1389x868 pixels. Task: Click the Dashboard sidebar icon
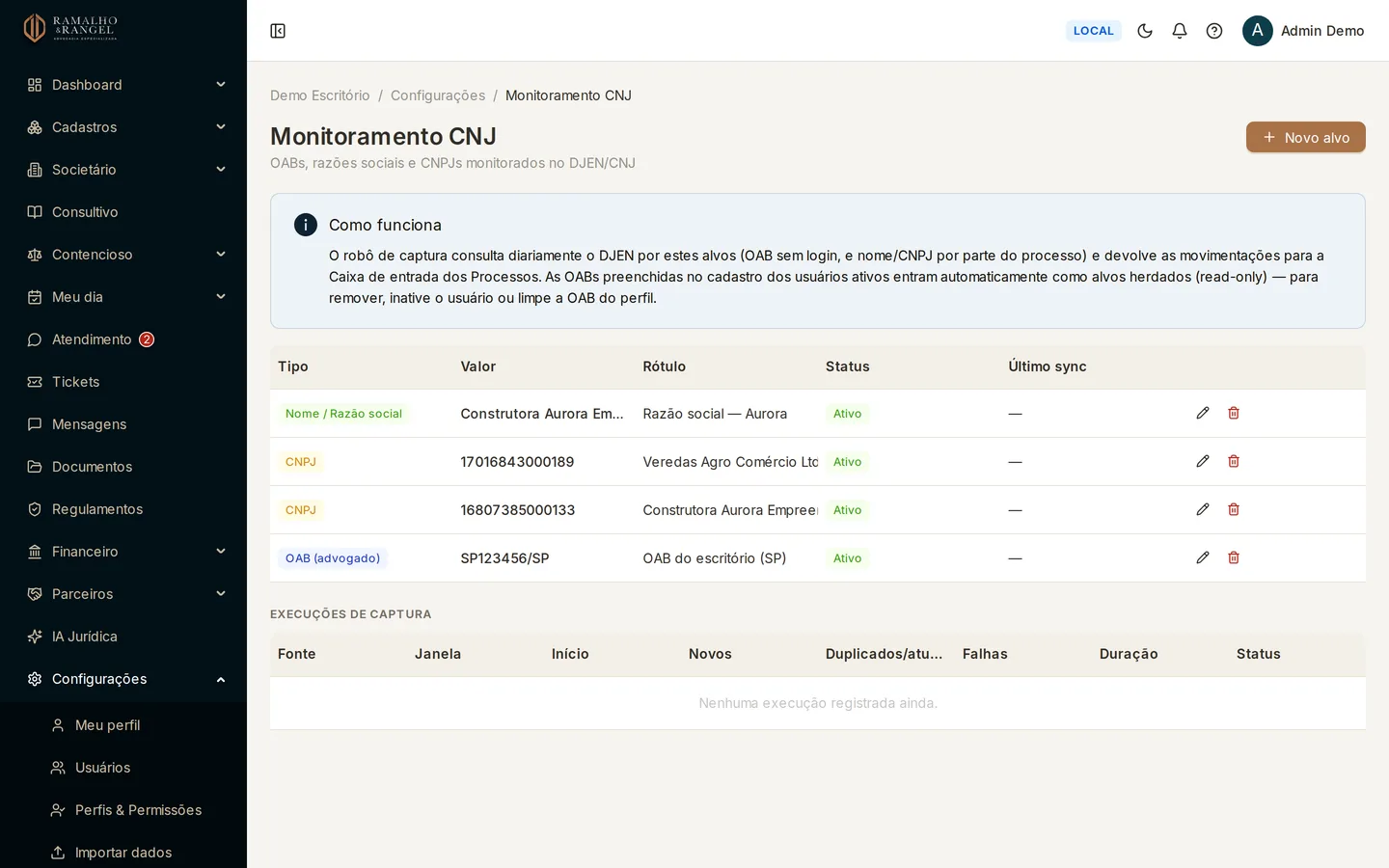coord(35,85)
